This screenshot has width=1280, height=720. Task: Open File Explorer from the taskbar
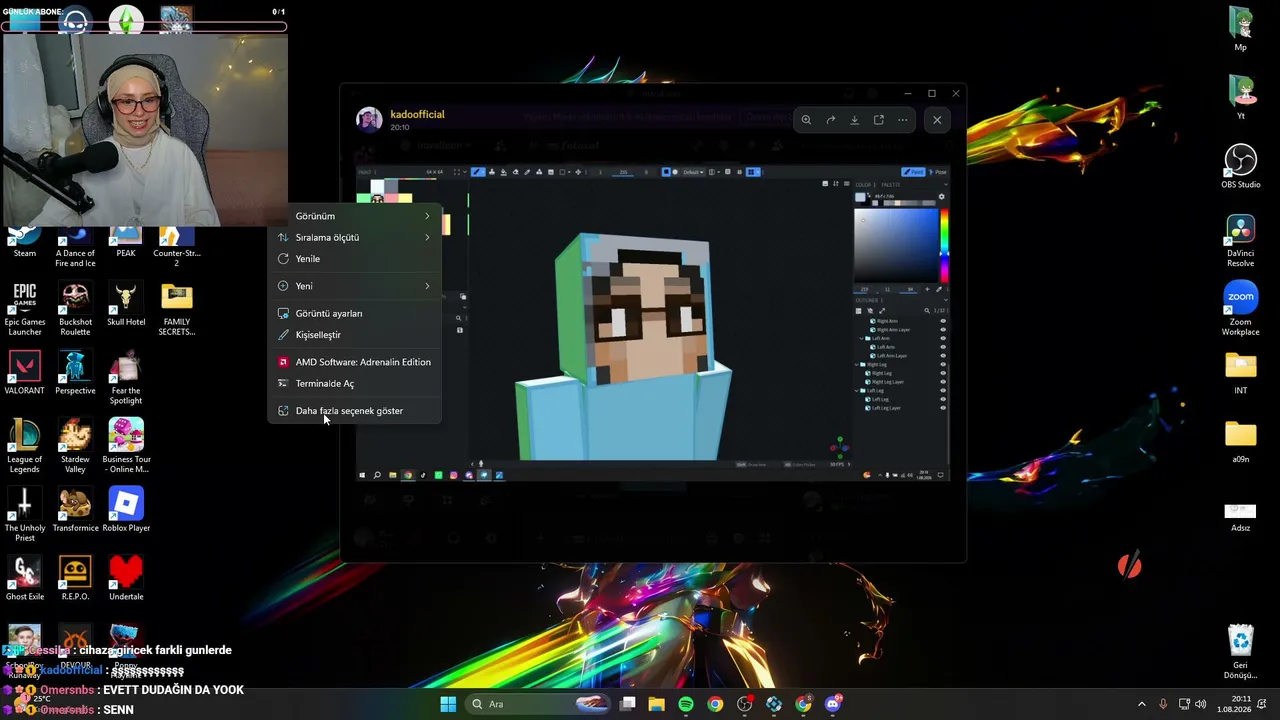point(656,704)
